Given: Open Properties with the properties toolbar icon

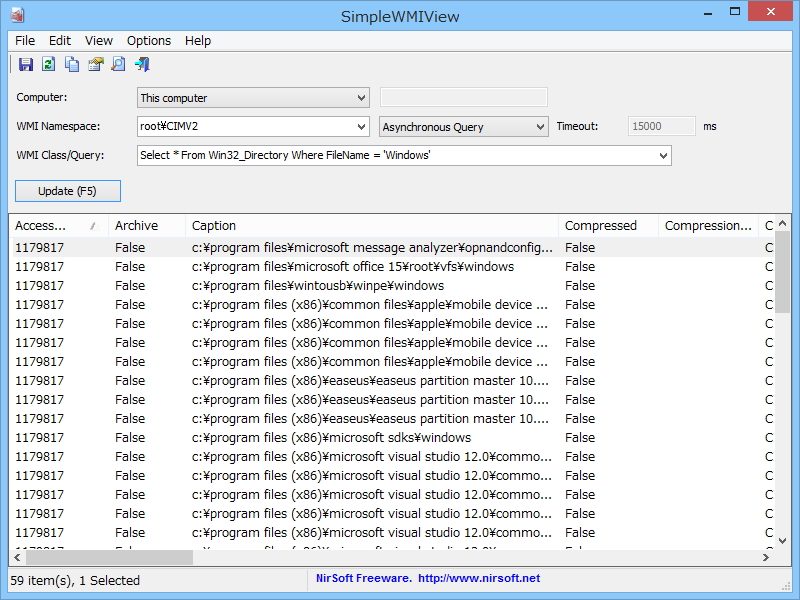Looking at the screenshot, I should click(x=94, y=64).
